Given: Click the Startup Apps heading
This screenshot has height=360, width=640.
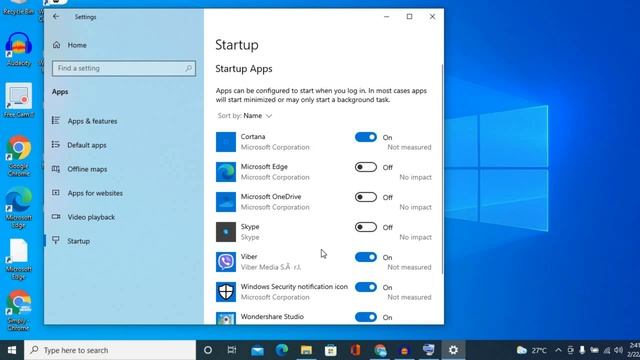Looking at the screenshot, I should click(x=244, y=69).
